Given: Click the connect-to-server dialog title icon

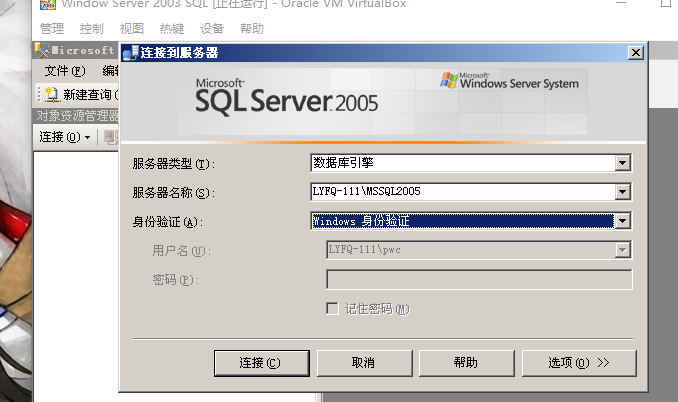Looking at the screenshot, I should pos(131,53).
